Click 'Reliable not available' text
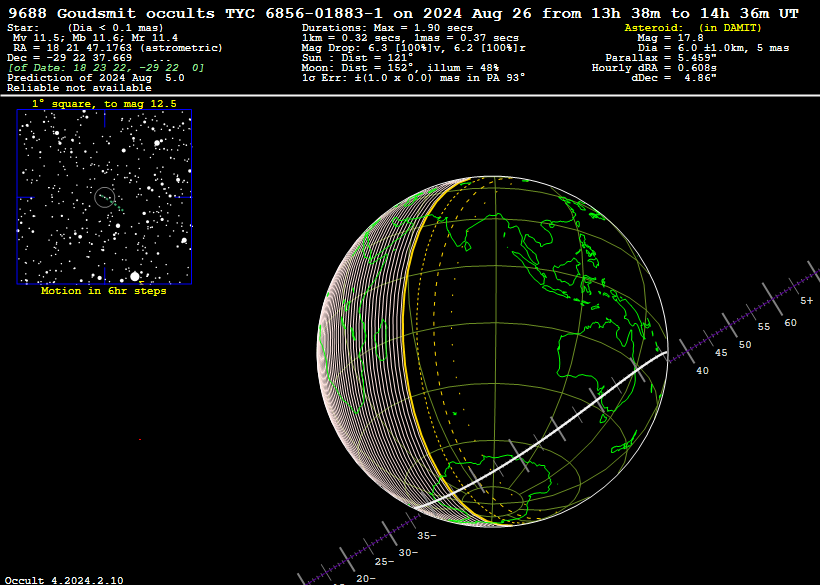The image size is (820, 585). pyautogui.click(x=79, y=87)
